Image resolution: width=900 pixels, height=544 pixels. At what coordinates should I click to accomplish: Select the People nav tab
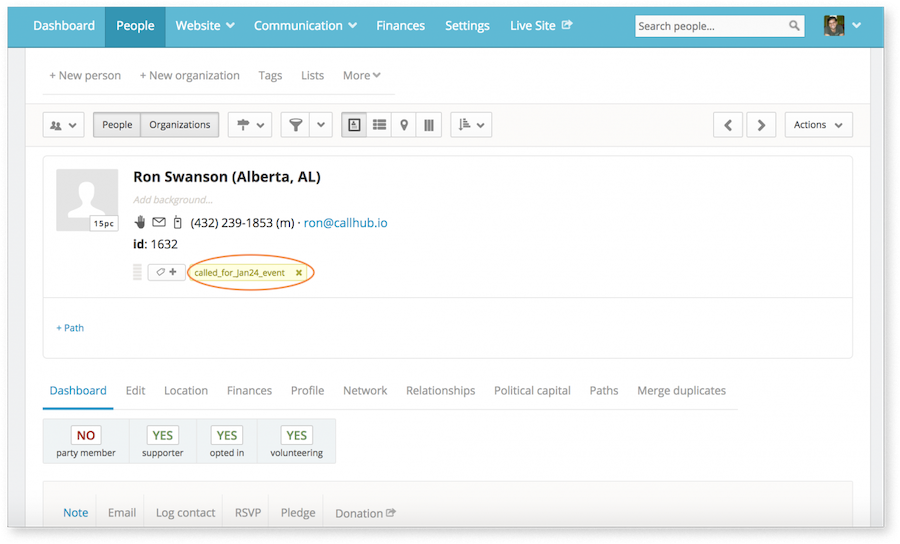click(135, 26)
